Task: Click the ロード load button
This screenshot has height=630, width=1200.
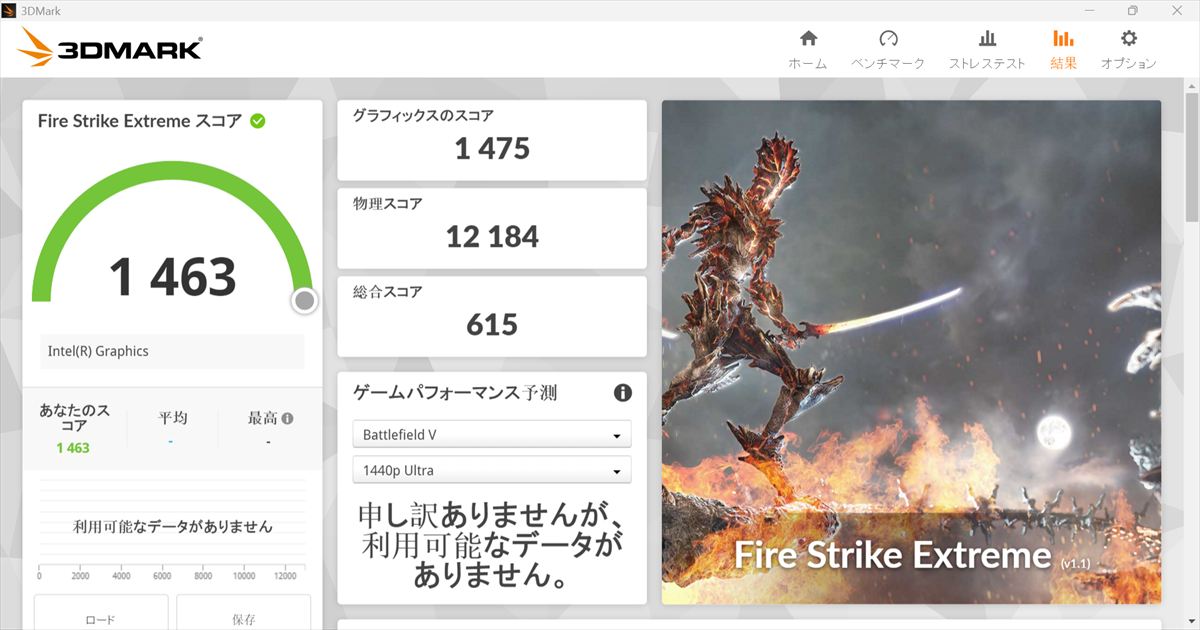Action: (x=101, y=612)
